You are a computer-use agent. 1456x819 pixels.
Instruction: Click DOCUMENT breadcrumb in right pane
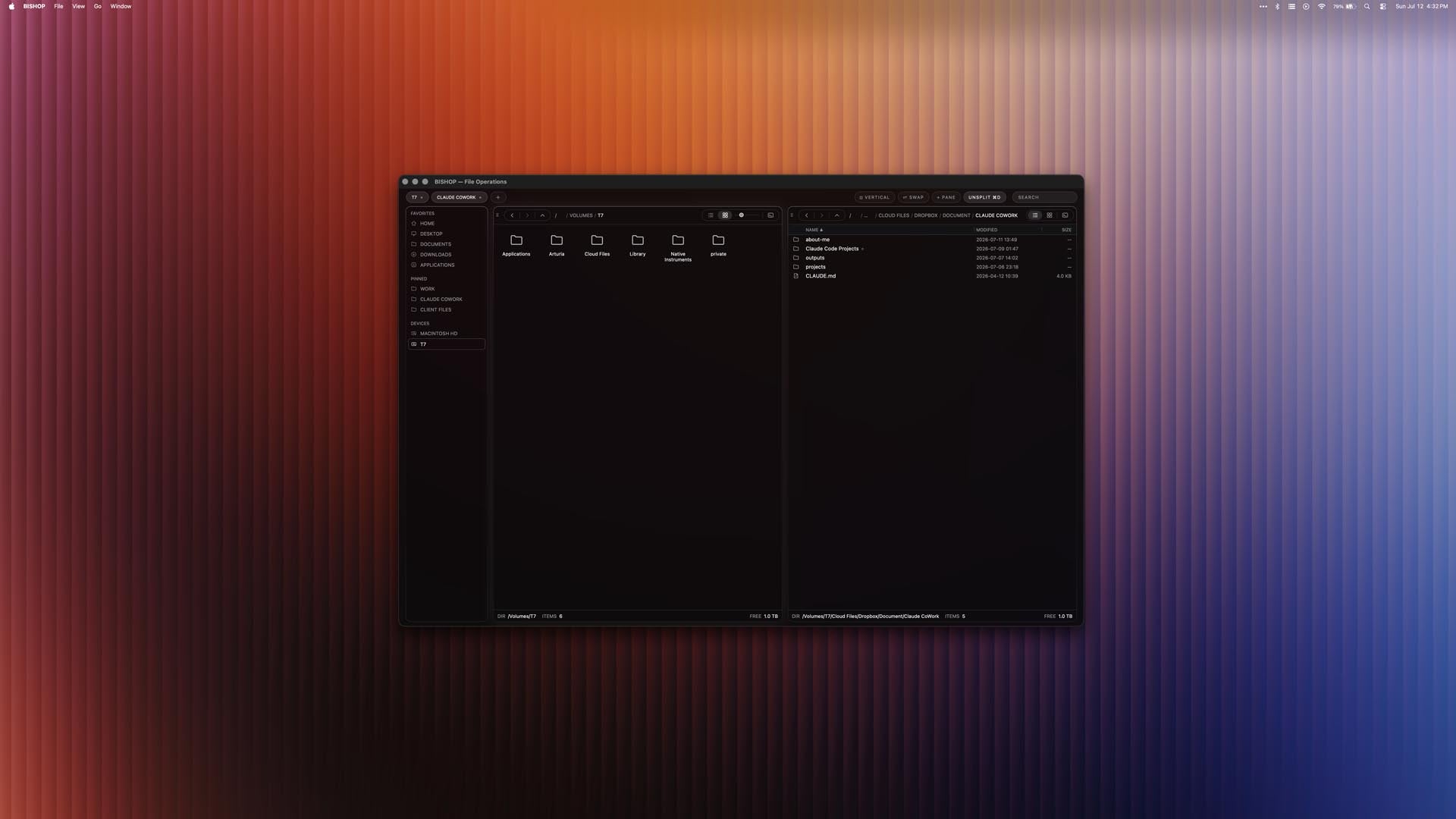(956, 215)
